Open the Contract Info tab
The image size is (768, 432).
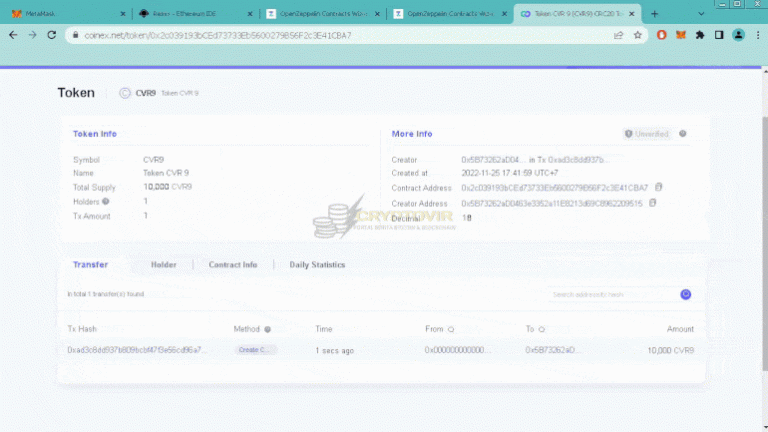(232, 265)
